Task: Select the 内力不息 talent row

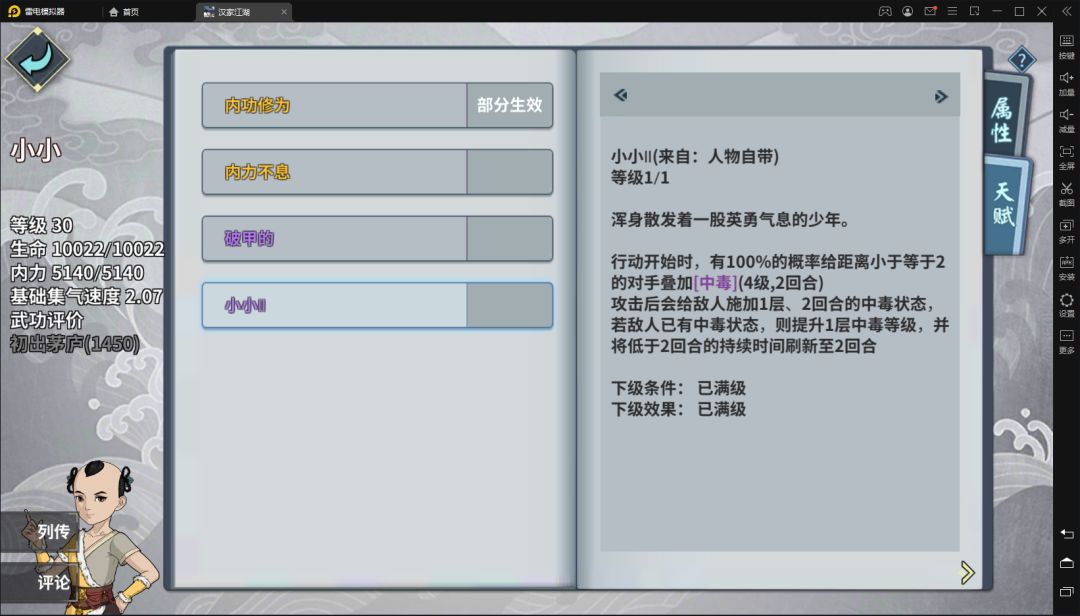Action: (x=377, y=172)
